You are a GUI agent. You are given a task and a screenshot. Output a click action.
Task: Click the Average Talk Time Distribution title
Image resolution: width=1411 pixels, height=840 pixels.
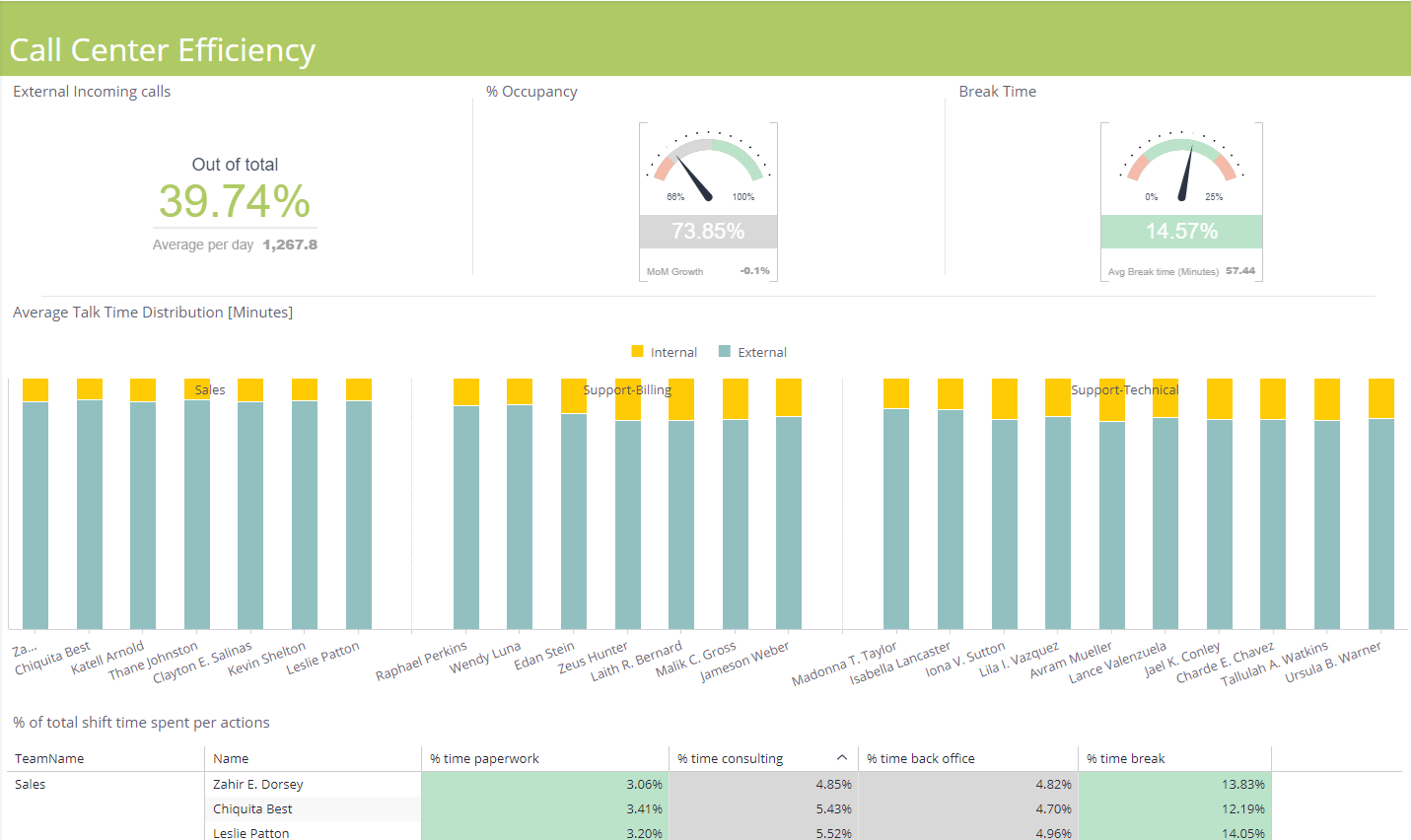152,312
